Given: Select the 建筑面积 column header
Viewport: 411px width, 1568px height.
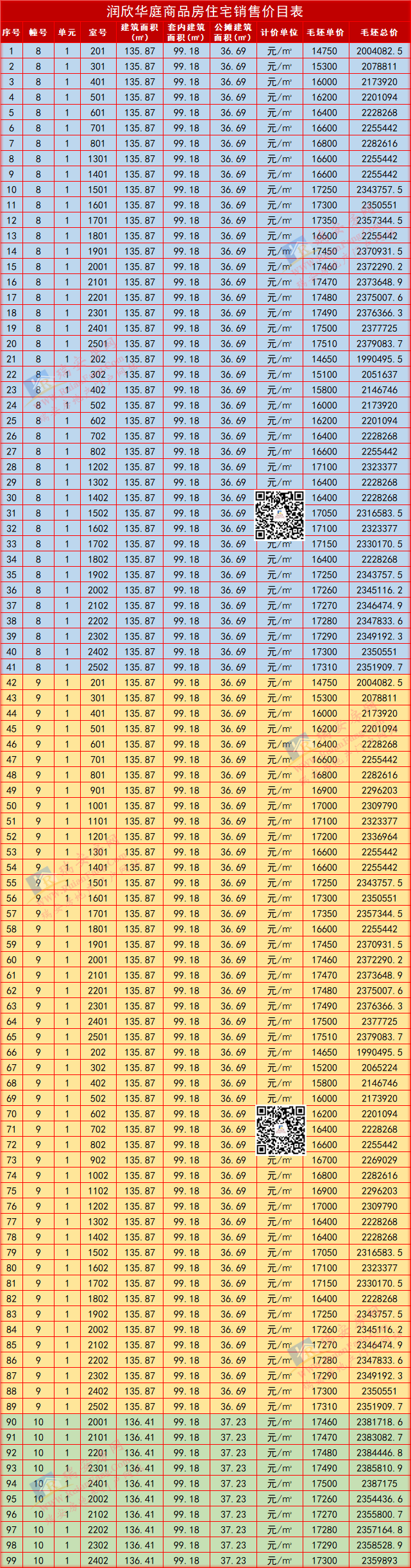Looking at the screenshot, I should coord(140,33).
